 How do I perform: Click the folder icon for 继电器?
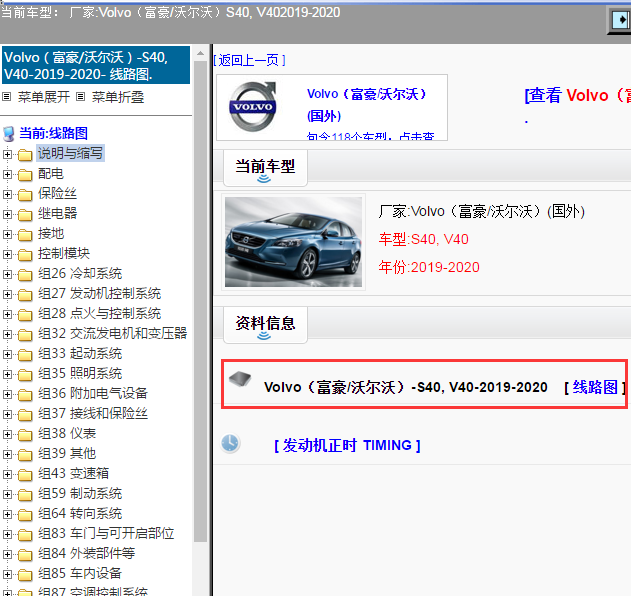pyautogui.click(x=25, y=214)
